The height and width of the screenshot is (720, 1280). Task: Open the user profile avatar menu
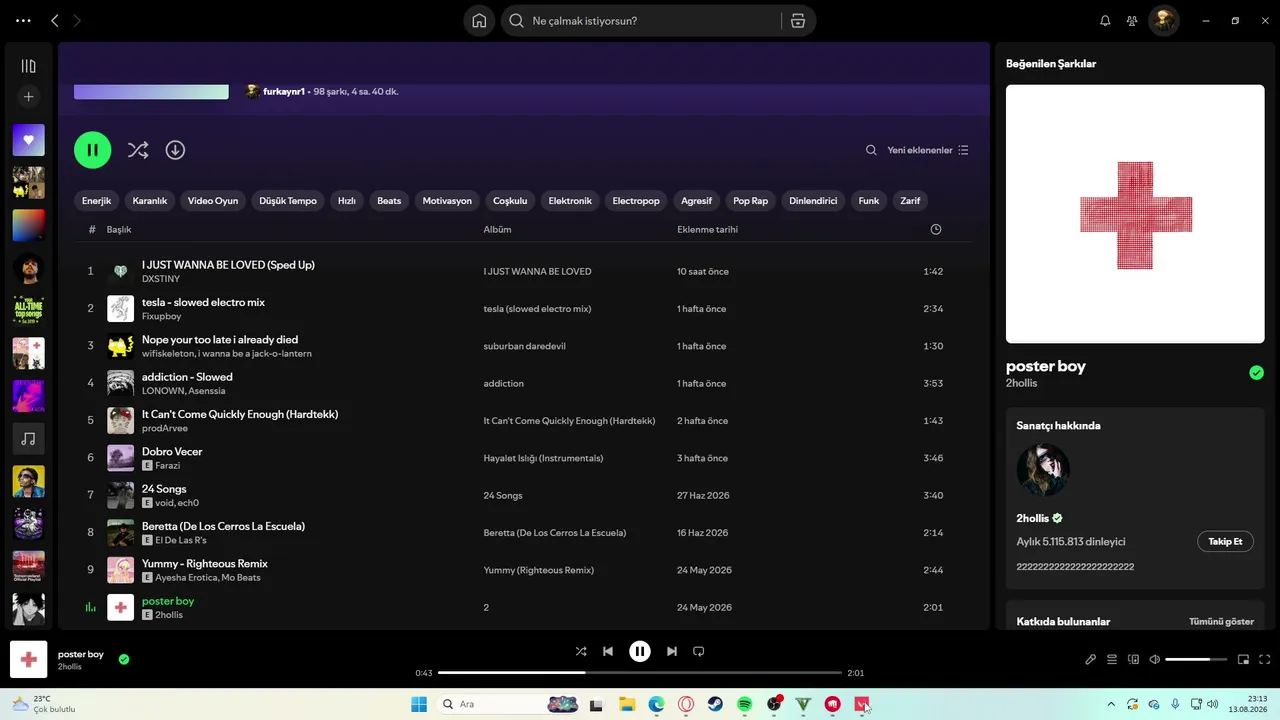tap(1164, 21)
